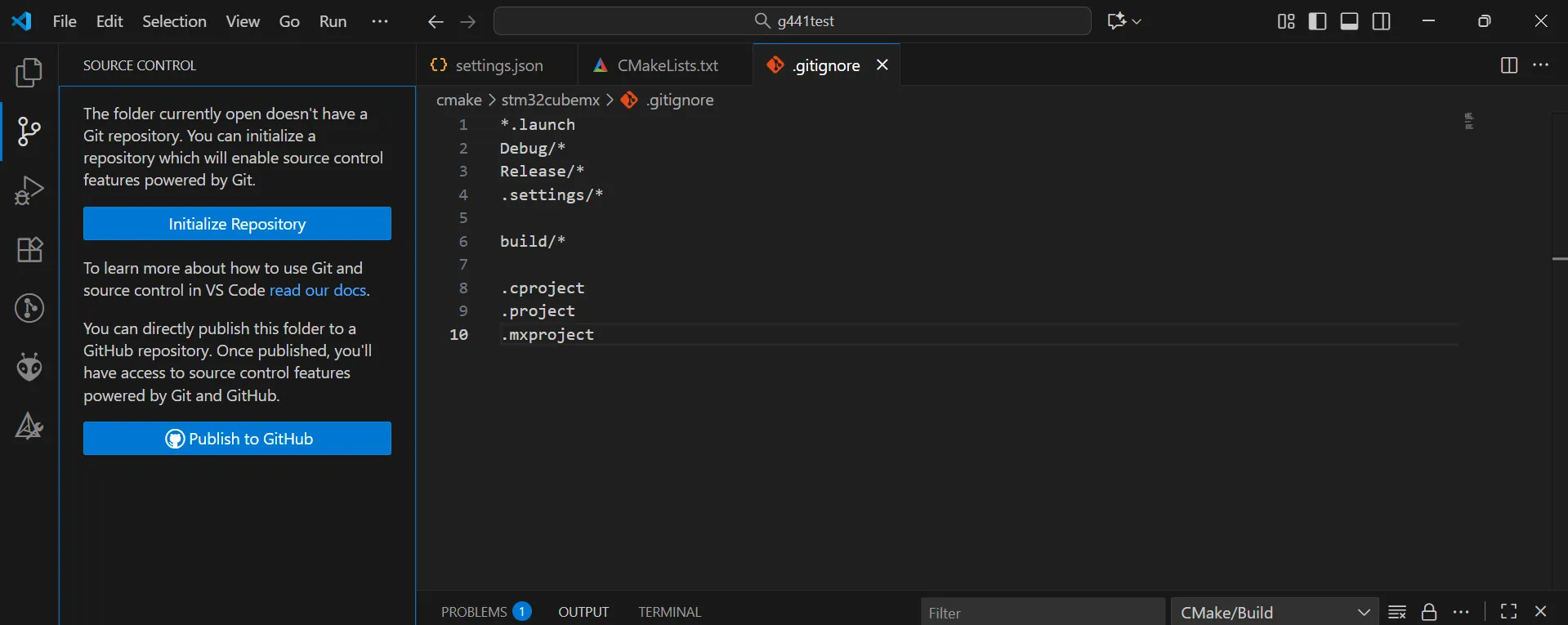The height and width of the screenshot is (625, 1568).
Task: Expand the Copilot dropdown arrow
Action: tap(1137, 22)
